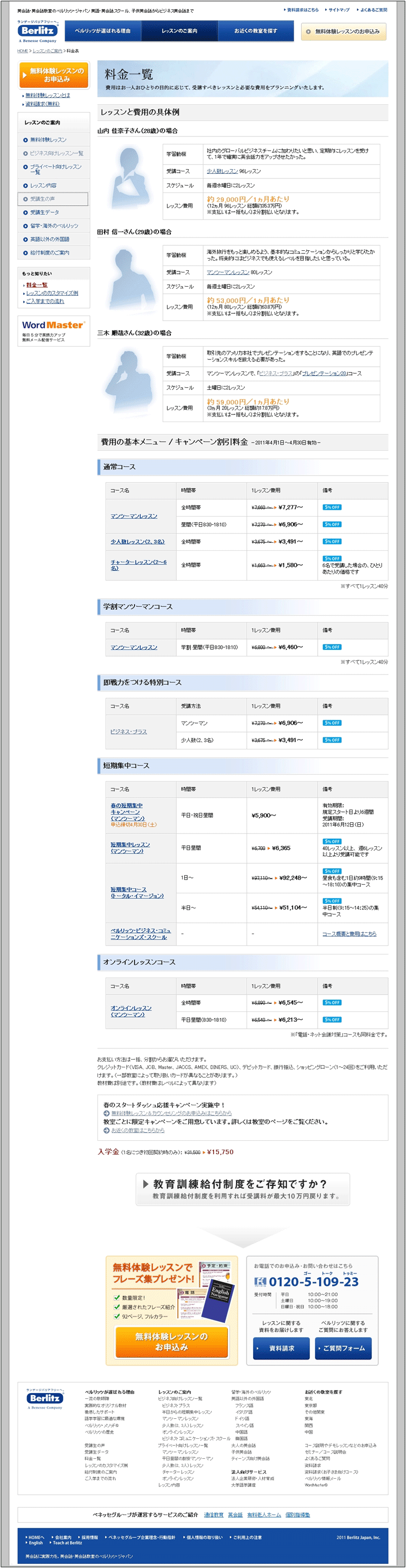
Task: Select 給付制度のご案内 sidebar item
Action: (53, 252)
